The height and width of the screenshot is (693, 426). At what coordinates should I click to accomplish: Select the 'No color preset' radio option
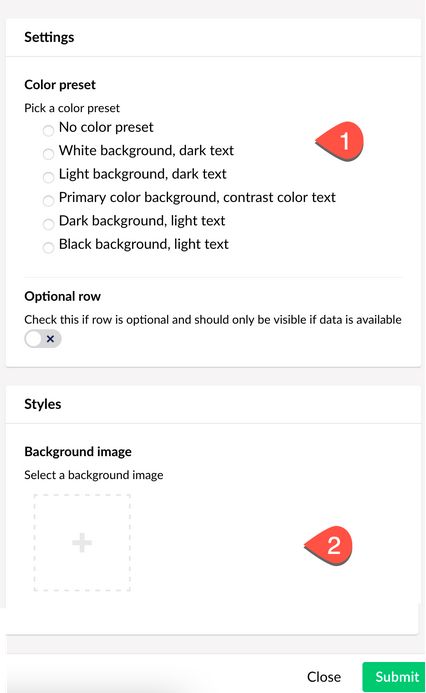point(48,130)
